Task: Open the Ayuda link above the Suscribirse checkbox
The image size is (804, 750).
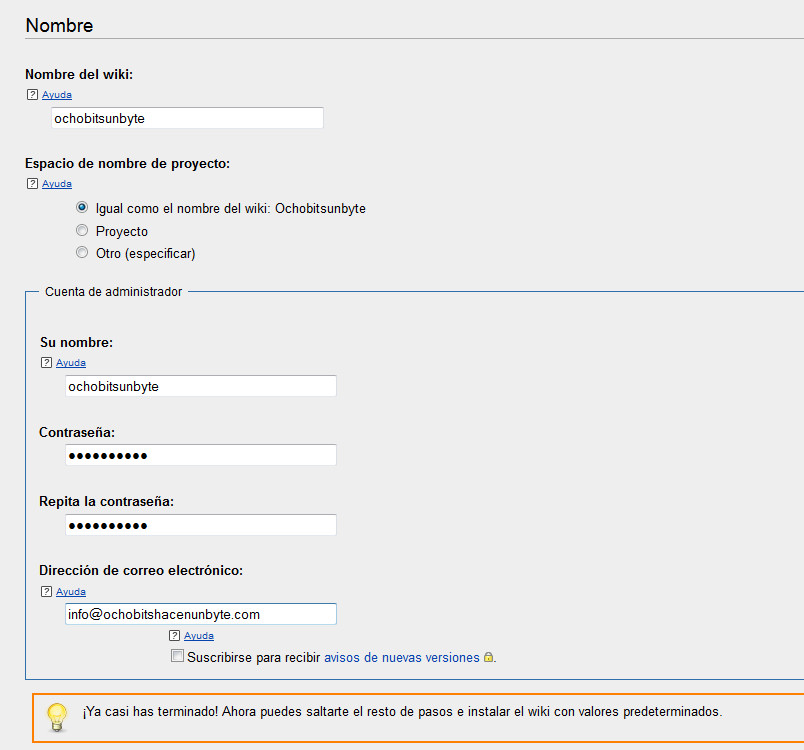Action: pos(199,636)
